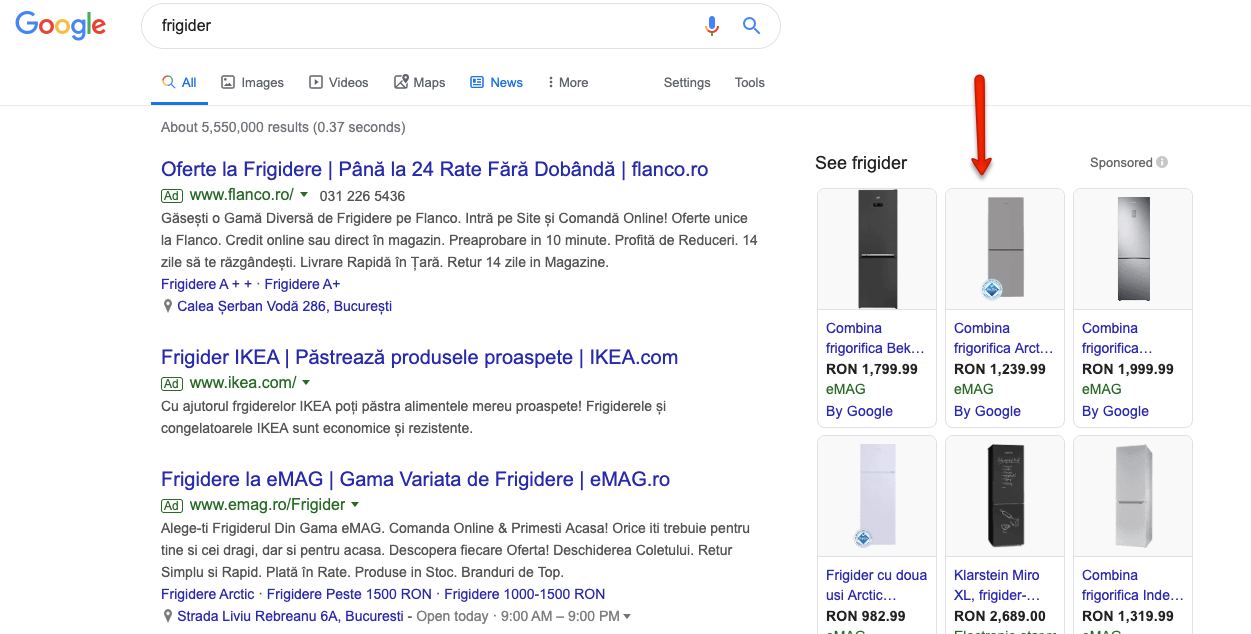Screen dimensions: 1251x634
Task: Expand the More search options menu
Action: click(x=567, y=82)
